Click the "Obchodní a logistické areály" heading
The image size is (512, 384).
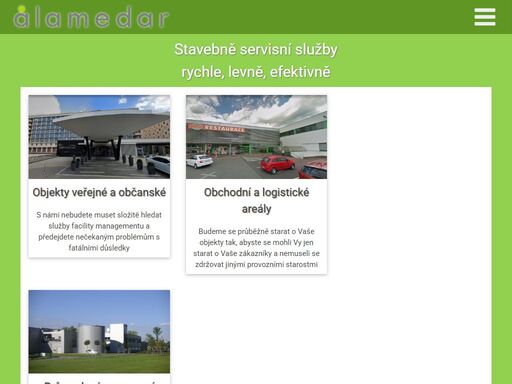click(256, 201)
